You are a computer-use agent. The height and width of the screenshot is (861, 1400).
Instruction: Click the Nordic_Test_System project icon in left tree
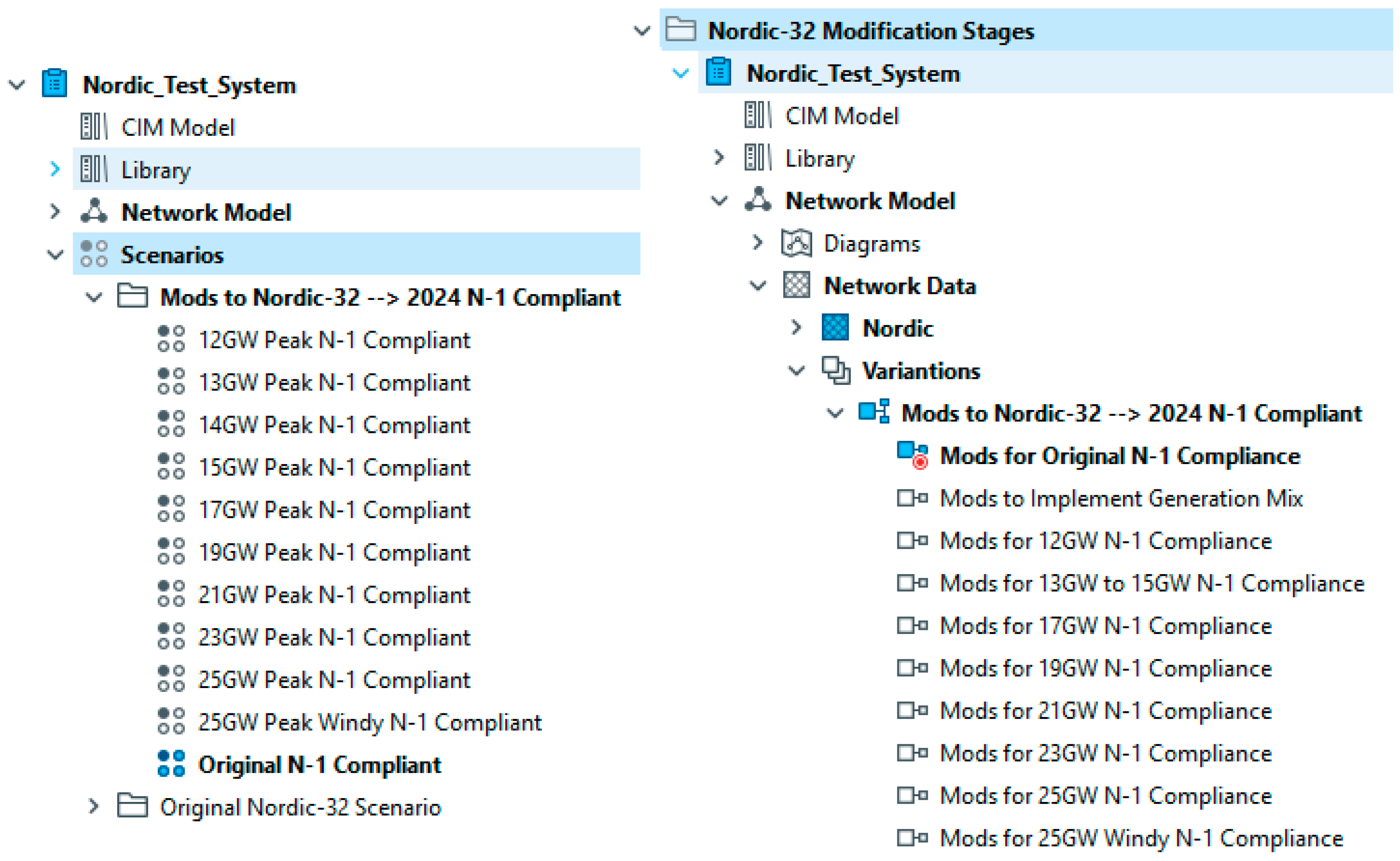pyautogui.click(x=55, y=84)
